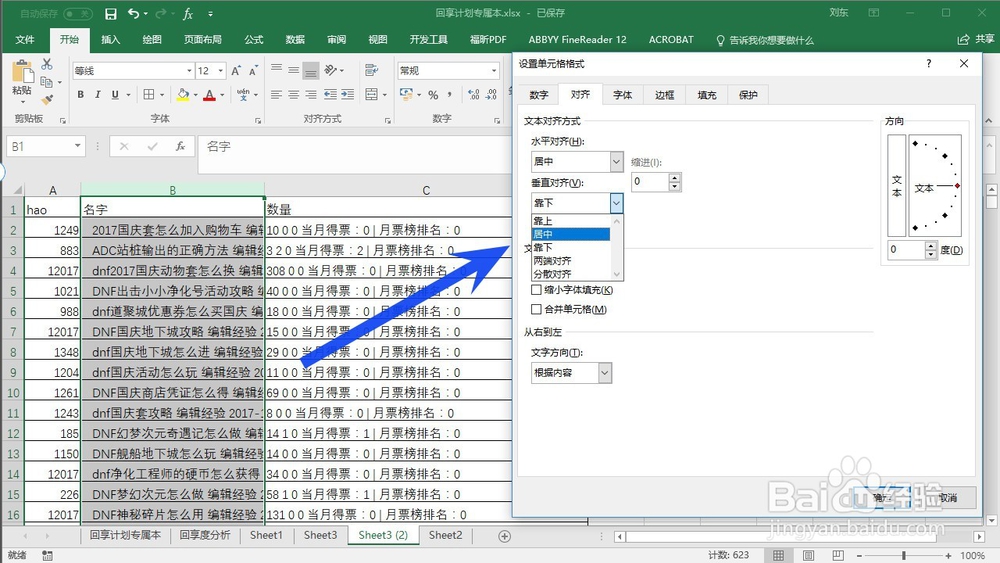Click the Undo arrow icon
Screen dimensions: 1000x563
133,13
